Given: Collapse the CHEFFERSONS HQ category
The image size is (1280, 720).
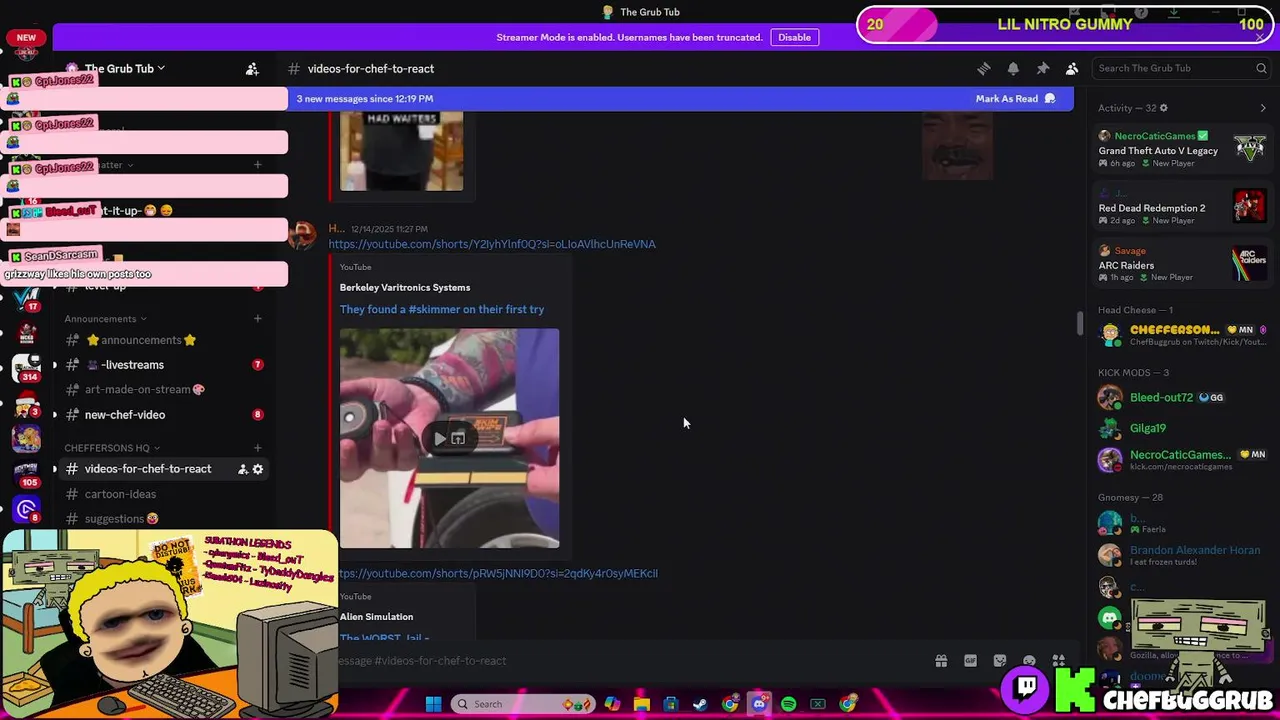Looking at the screenshot, I should [x=112, y=448].
